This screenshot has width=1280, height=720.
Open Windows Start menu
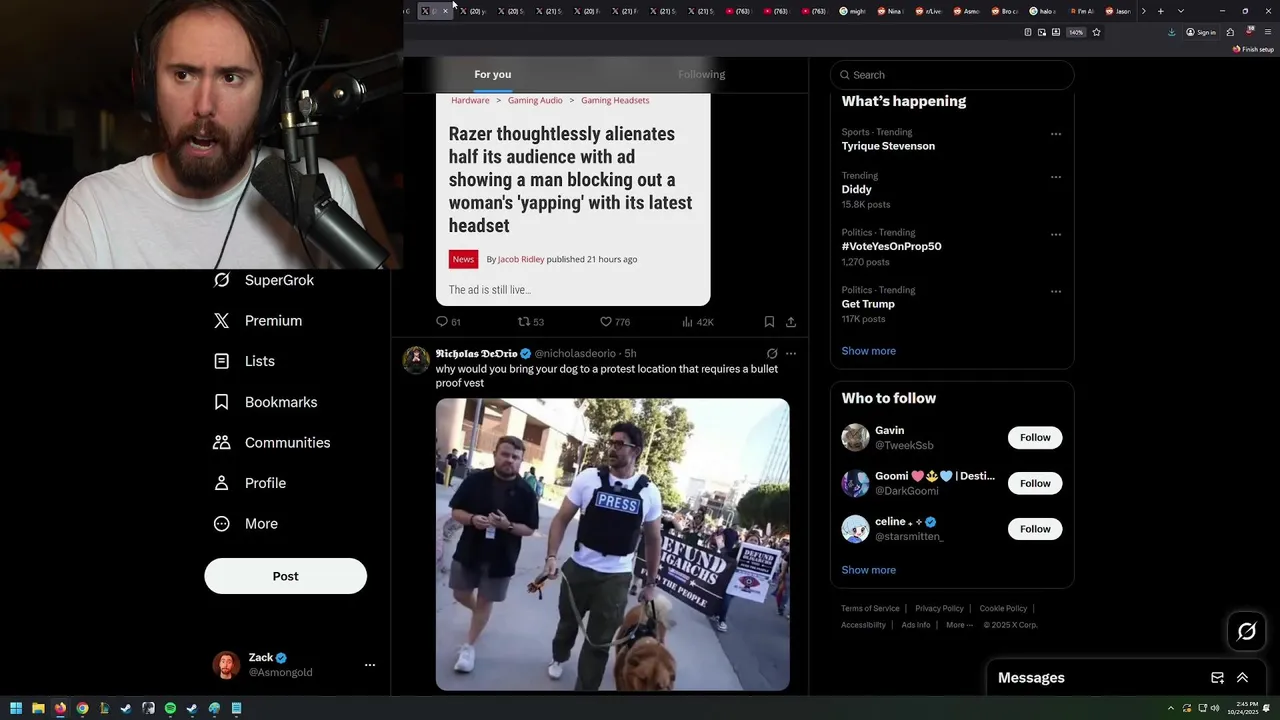pyautogui.click(x=16, y=708)
